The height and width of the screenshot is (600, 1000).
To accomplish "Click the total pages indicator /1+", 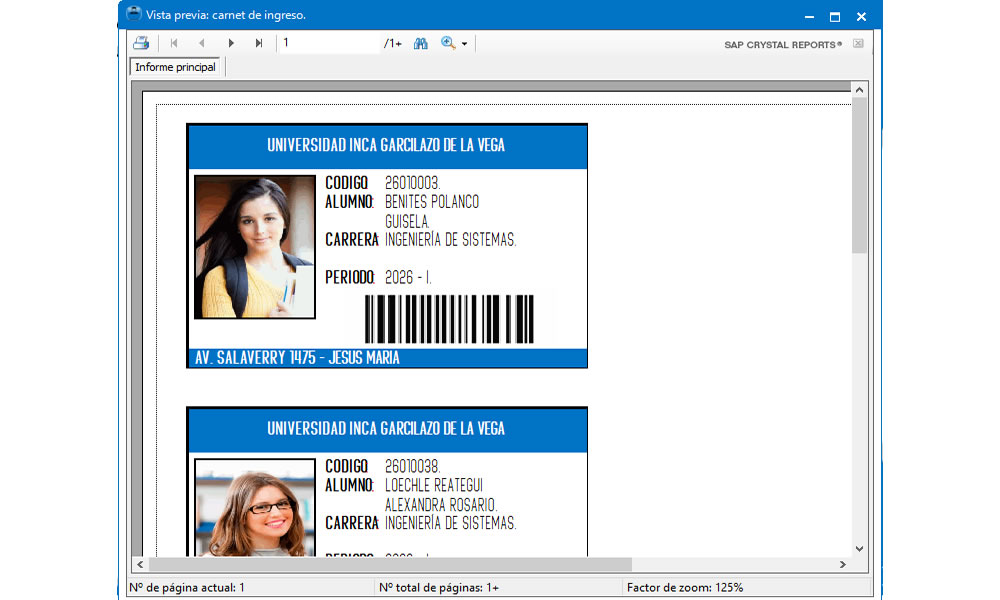I will coord(393,43).
